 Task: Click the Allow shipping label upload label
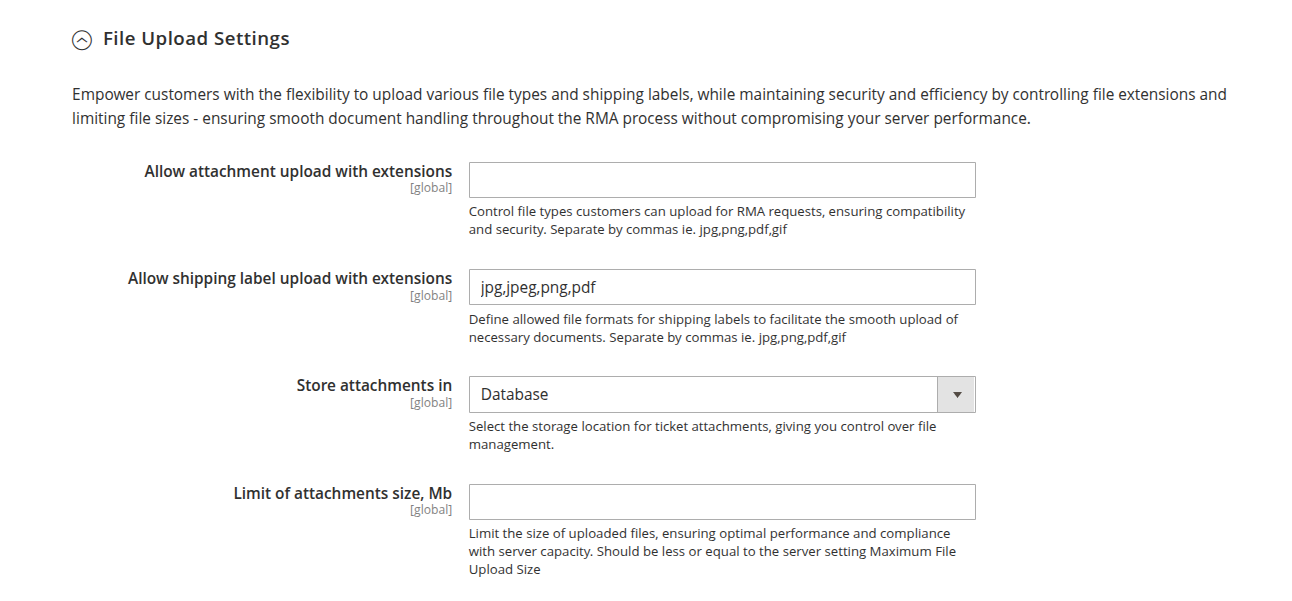tap(289, 278)
